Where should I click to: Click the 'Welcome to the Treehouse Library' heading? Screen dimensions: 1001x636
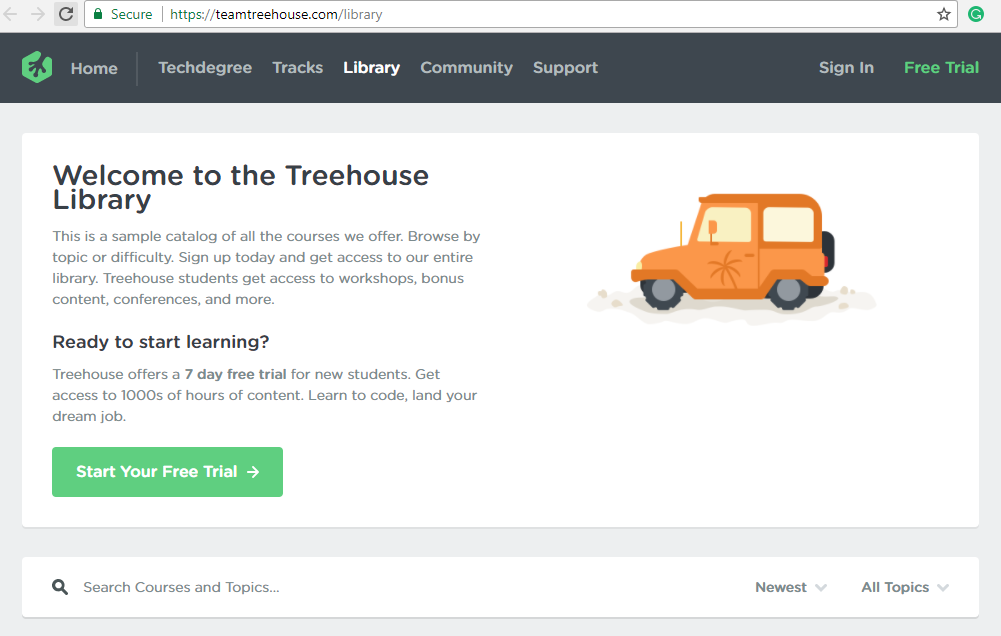point(241,187)
